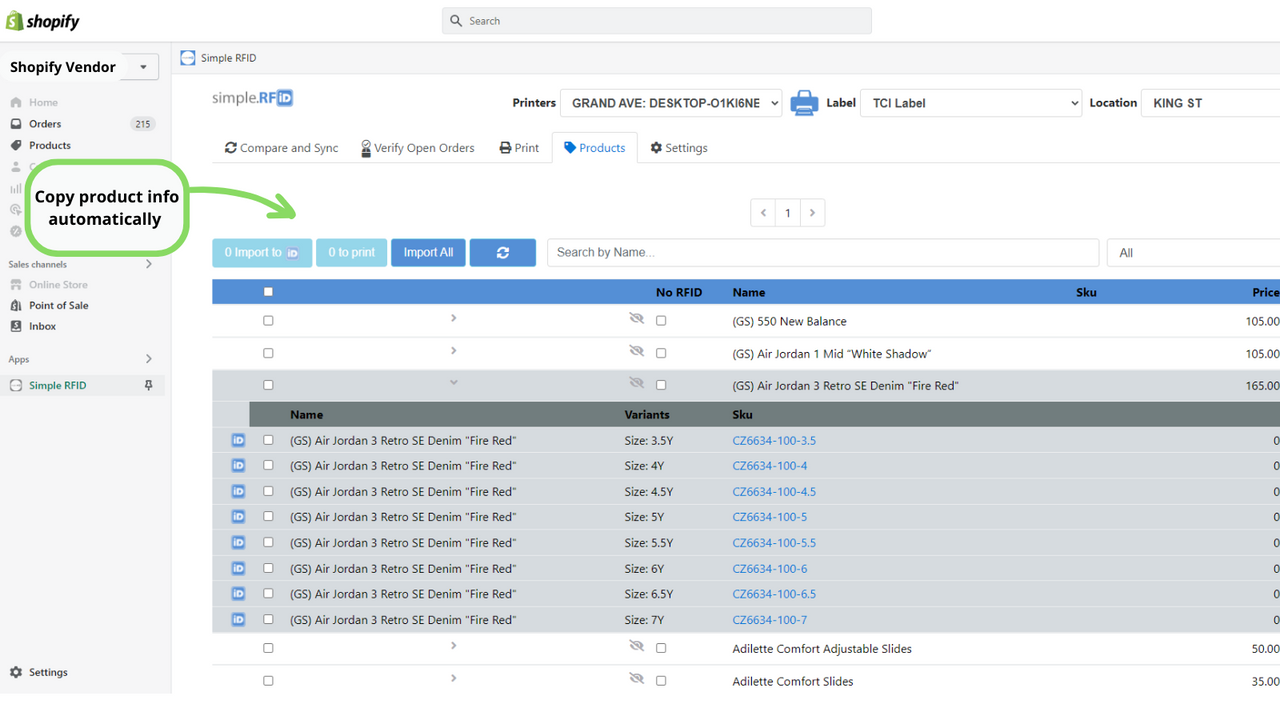Click the refresh sync button next to Import All
The width and height of the screenshot is (1280, 720).
[x=502, y=253]
